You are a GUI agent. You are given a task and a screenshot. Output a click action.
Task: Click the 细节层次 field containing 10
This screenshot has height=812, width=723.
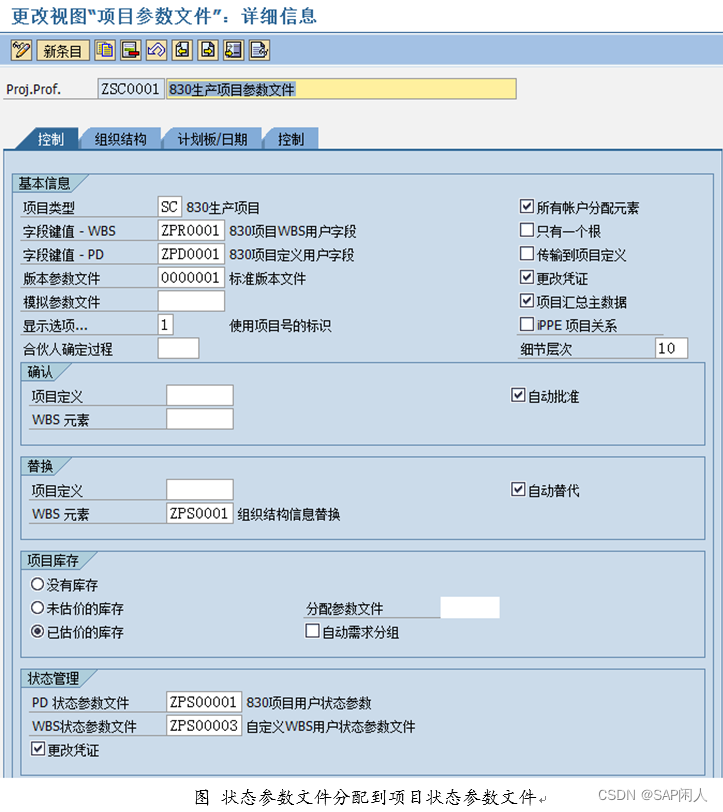point(671,348)
